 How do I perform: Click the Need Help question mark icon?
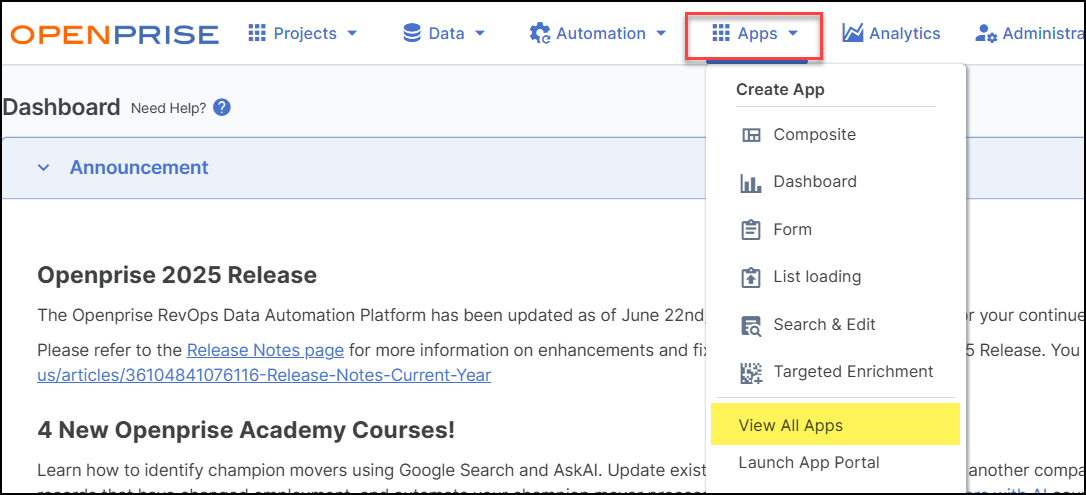coord(222,108)
